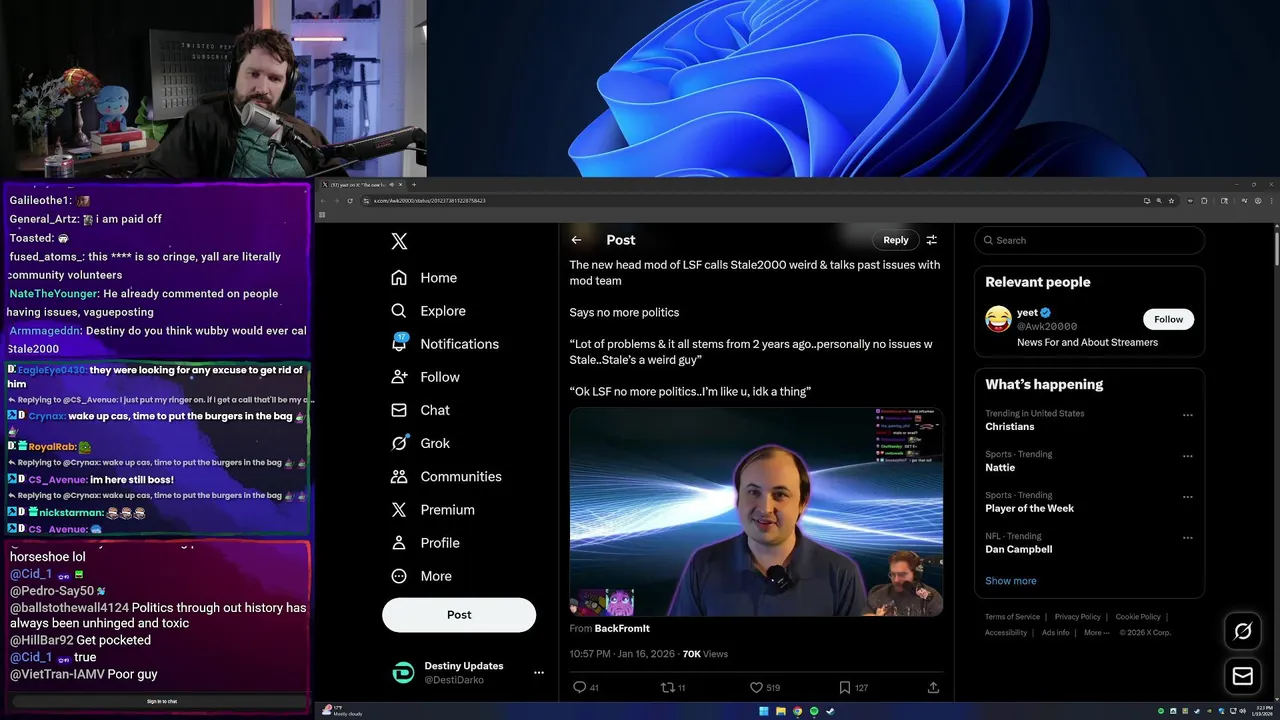Screen dimensions: 1280x720
Task: Select the Notifications menu label
Action: [460, 344]
